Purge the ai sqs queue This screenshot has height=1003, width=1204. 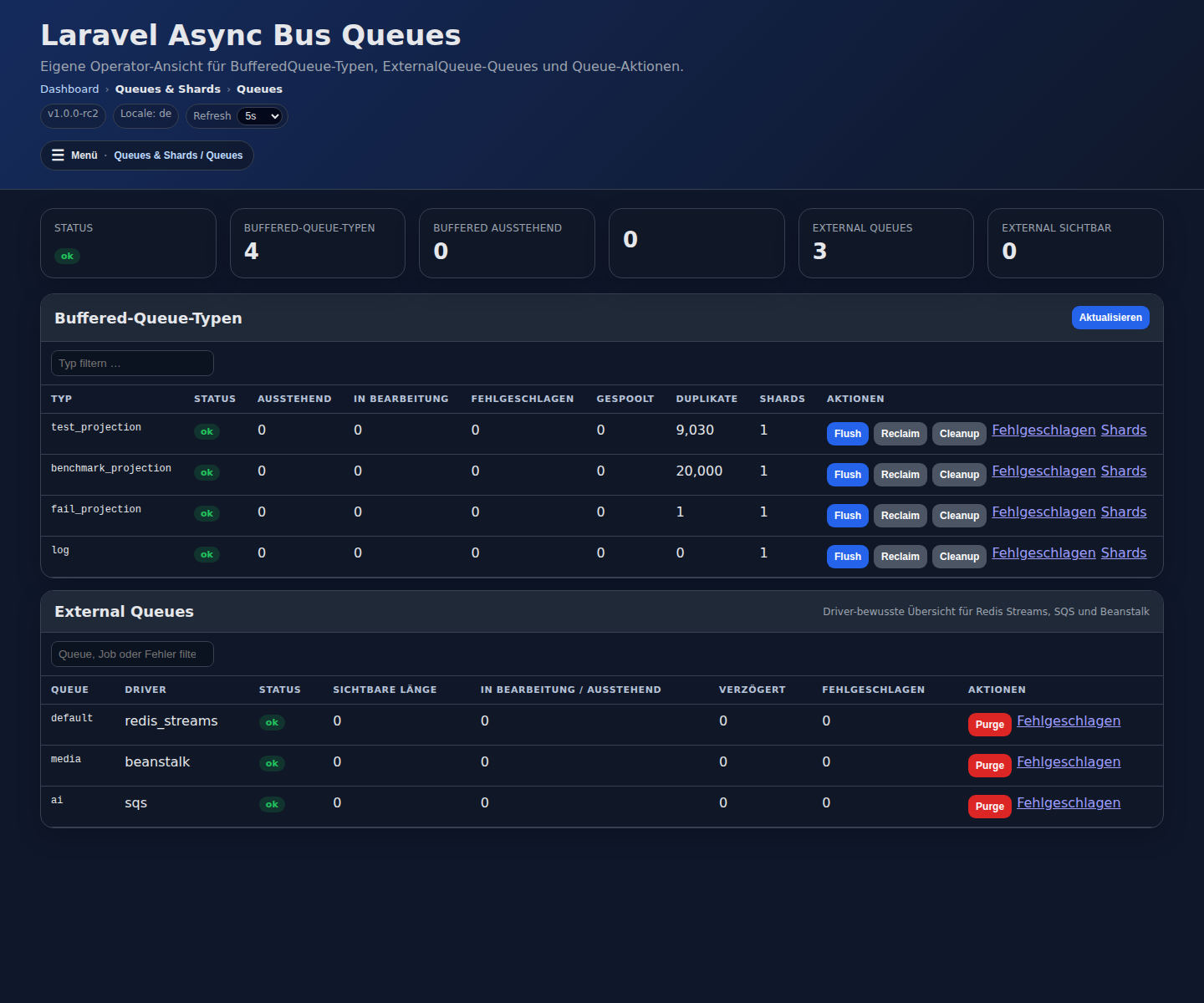tap(990, 807)
